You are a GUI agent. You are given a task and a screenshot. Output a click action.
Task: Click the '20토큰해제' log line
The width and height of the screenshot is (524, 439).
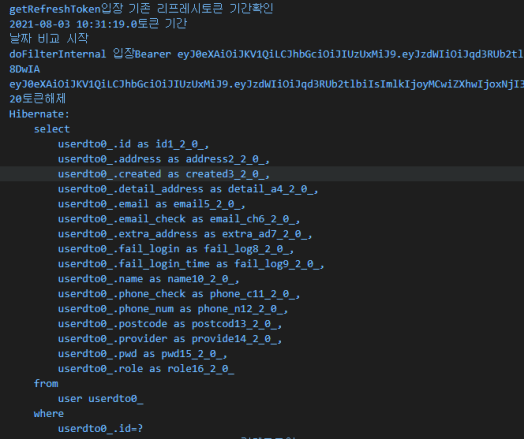(37, 99)
